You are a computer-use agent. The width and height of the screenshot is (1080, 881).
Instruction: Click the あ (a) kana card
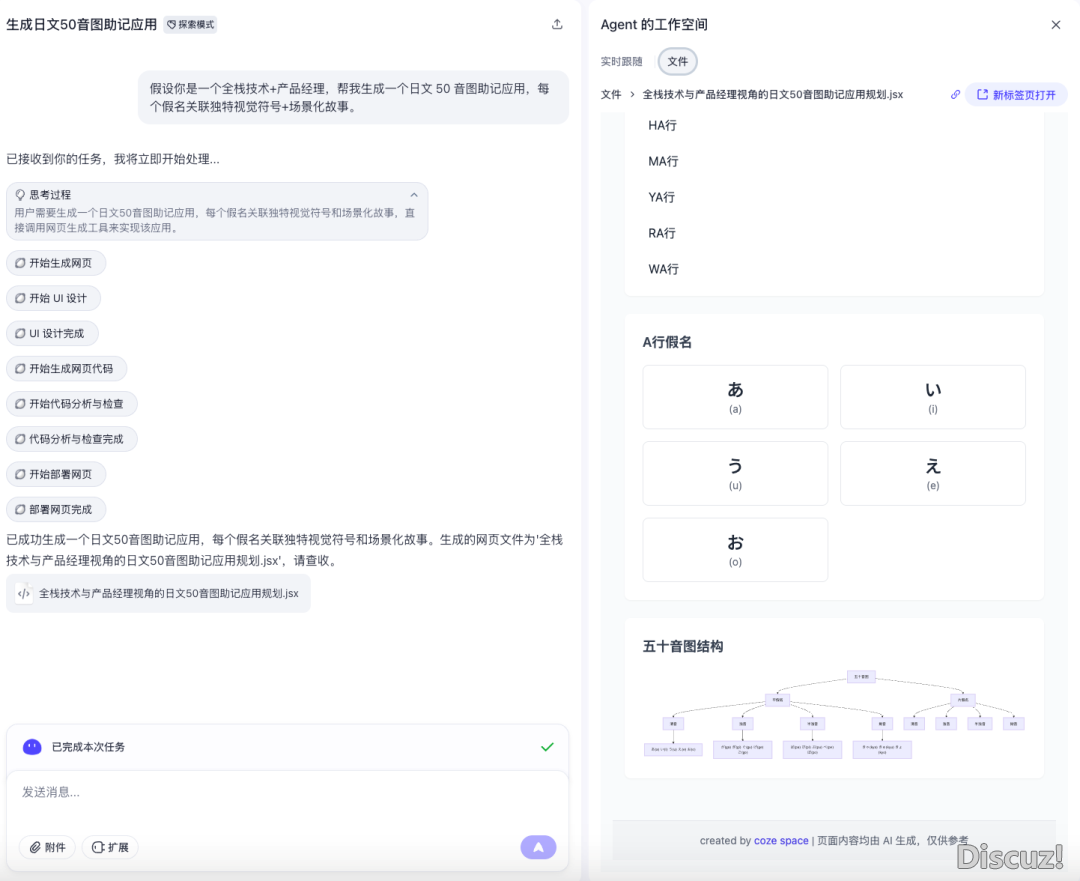(735, 397)
